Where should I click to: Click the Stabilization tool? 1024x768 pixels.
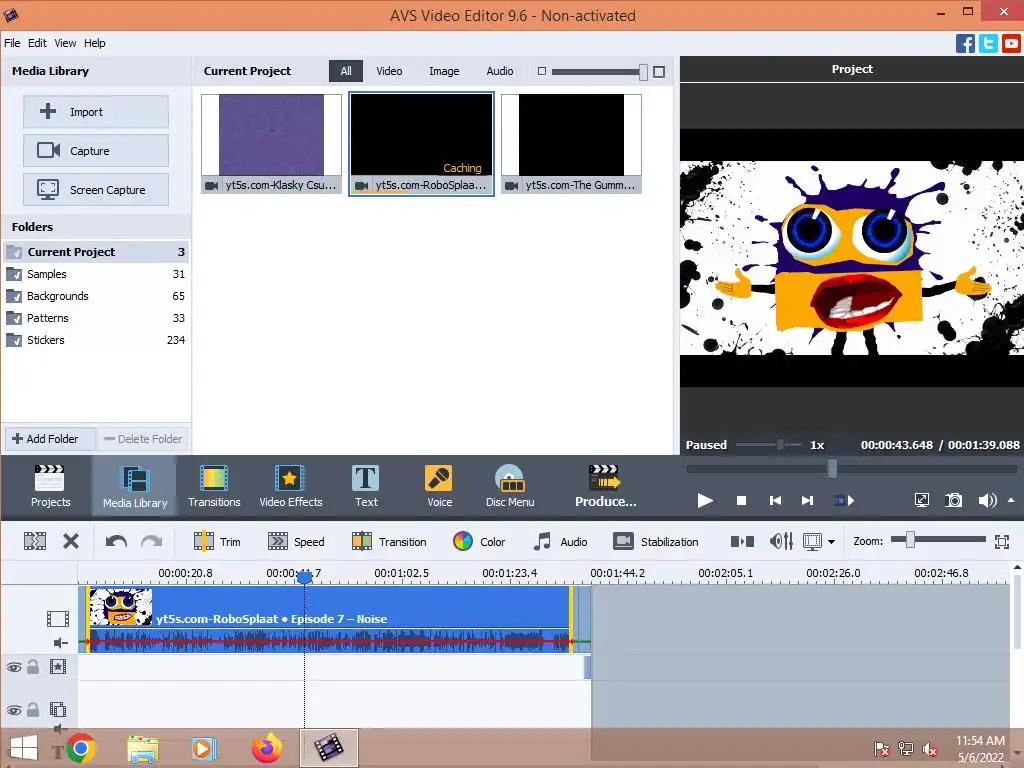click(x=656, y=541)
